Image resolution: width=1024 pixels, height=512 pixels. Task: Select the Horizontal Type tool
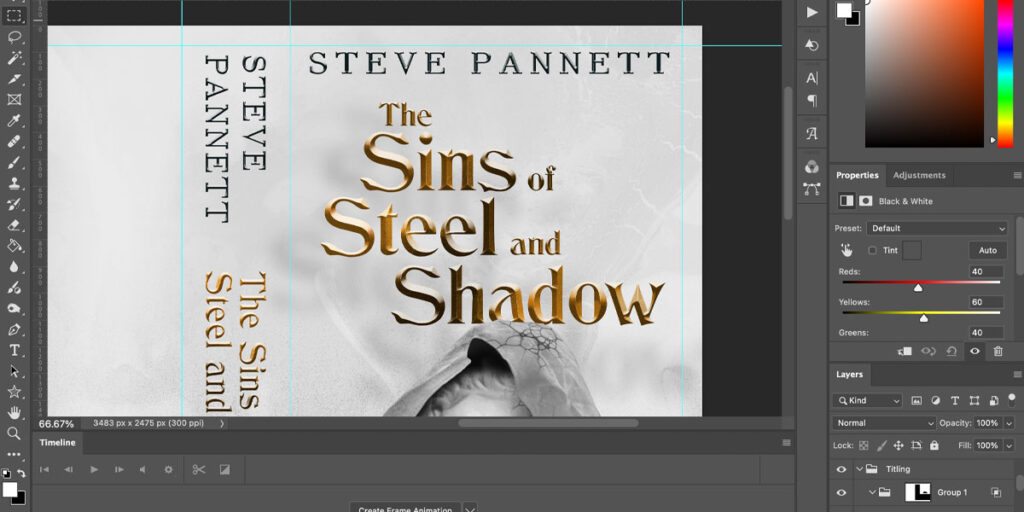pyautogui.click(x=14, y=350)
